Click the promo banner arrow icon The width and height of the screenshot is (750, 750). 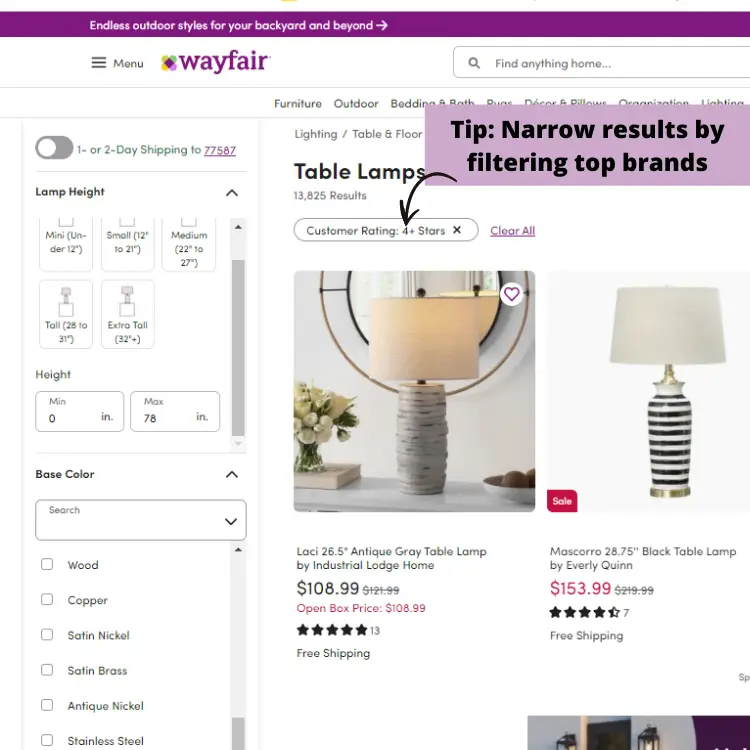click(x=382, y=25)
